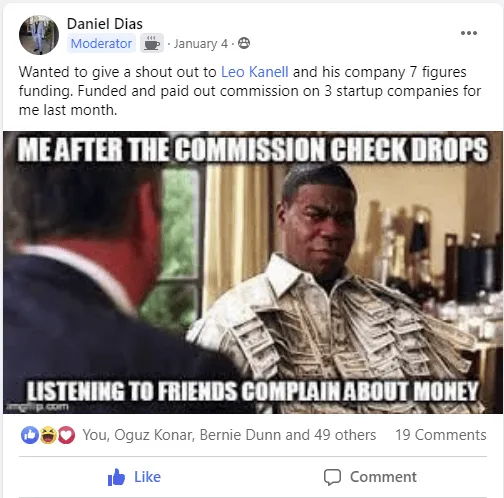The image size is (504, 498).
Task: Open the three-dot post options menu
Action: pyautogui.click(x=469, y=33)
